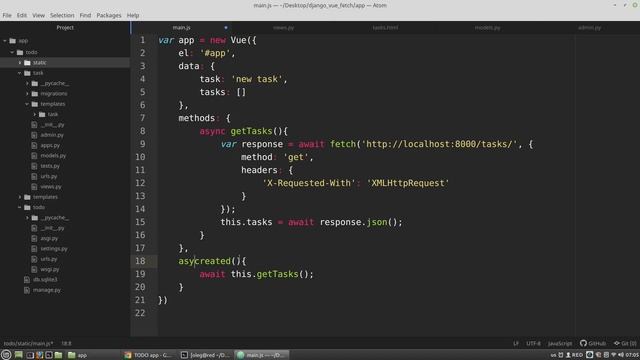Image resolution: width=640 pixels, height=360 pixels.
Task: Open db.sqlite3 in the project tree
Action: pos(45,280)
